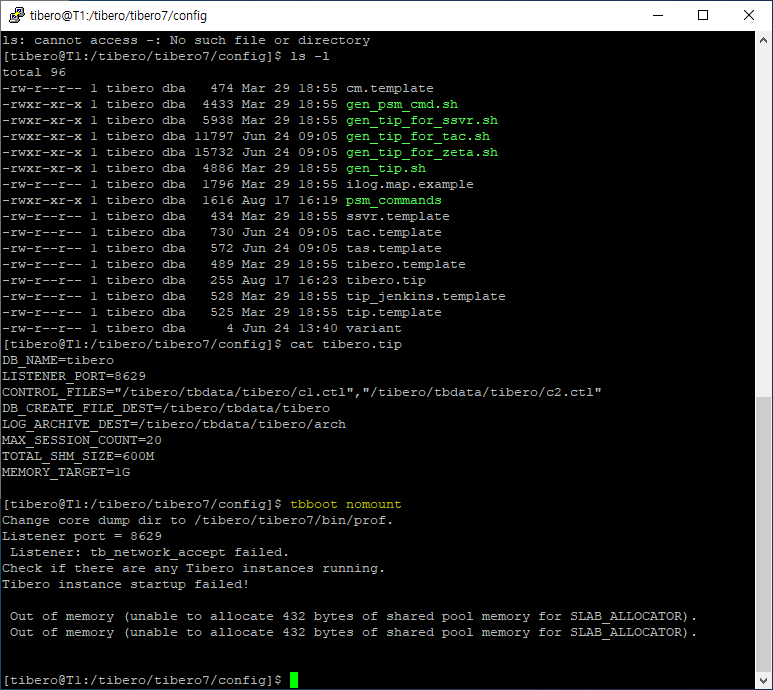
Task: Click the 'Aug 17 16:23' timestamp
Action: [290, 280]
